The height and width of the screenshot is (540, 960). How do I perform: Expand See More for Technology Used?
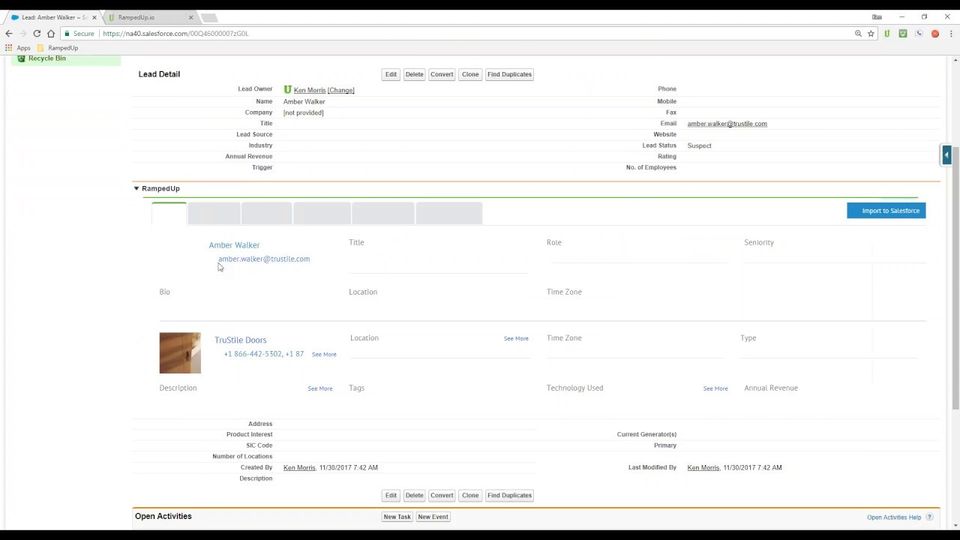pyautogui.click(x=715, y=389)
